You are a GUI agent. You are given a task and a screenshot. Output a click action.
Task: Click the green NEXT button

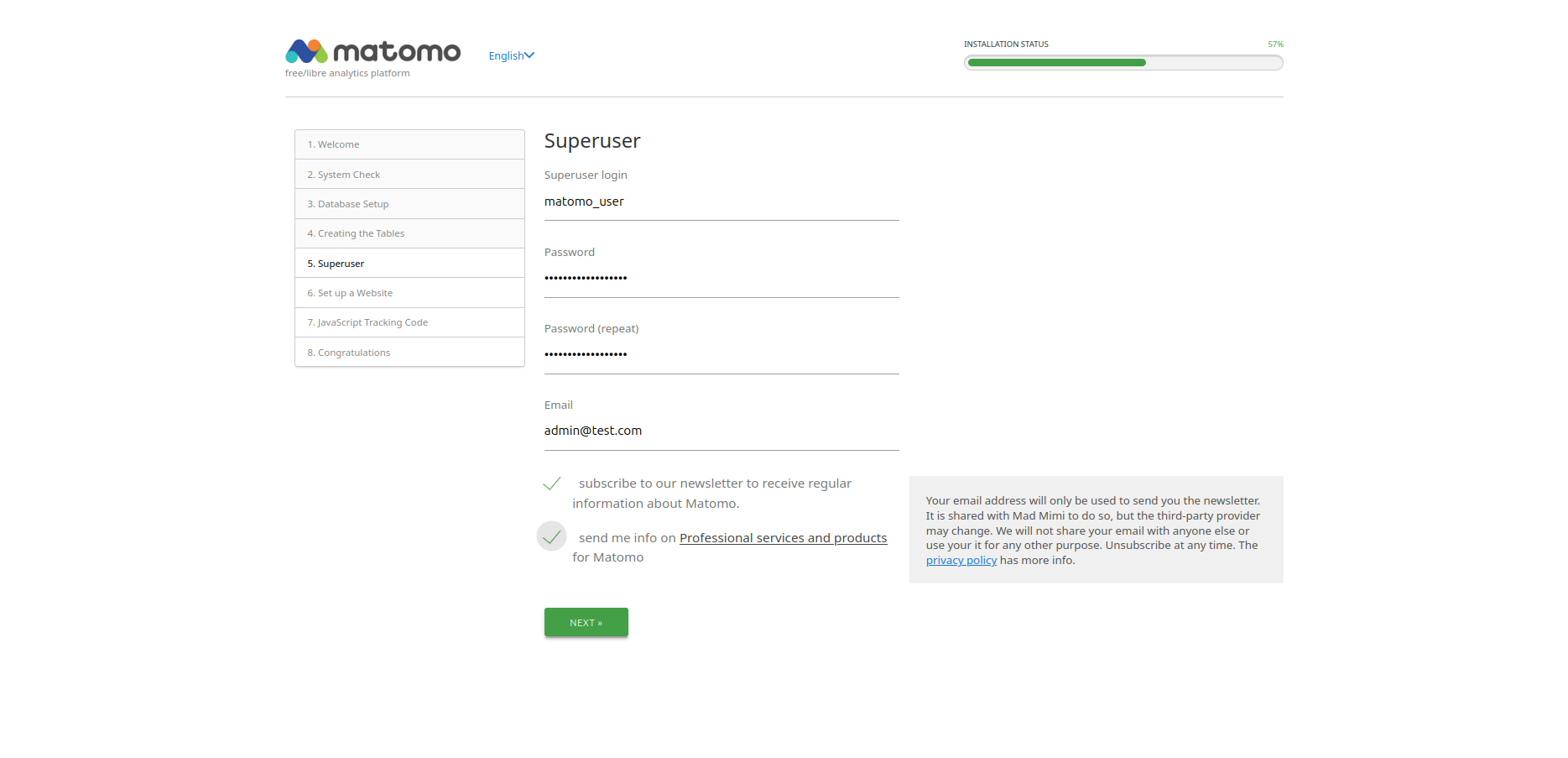point(586,623)
